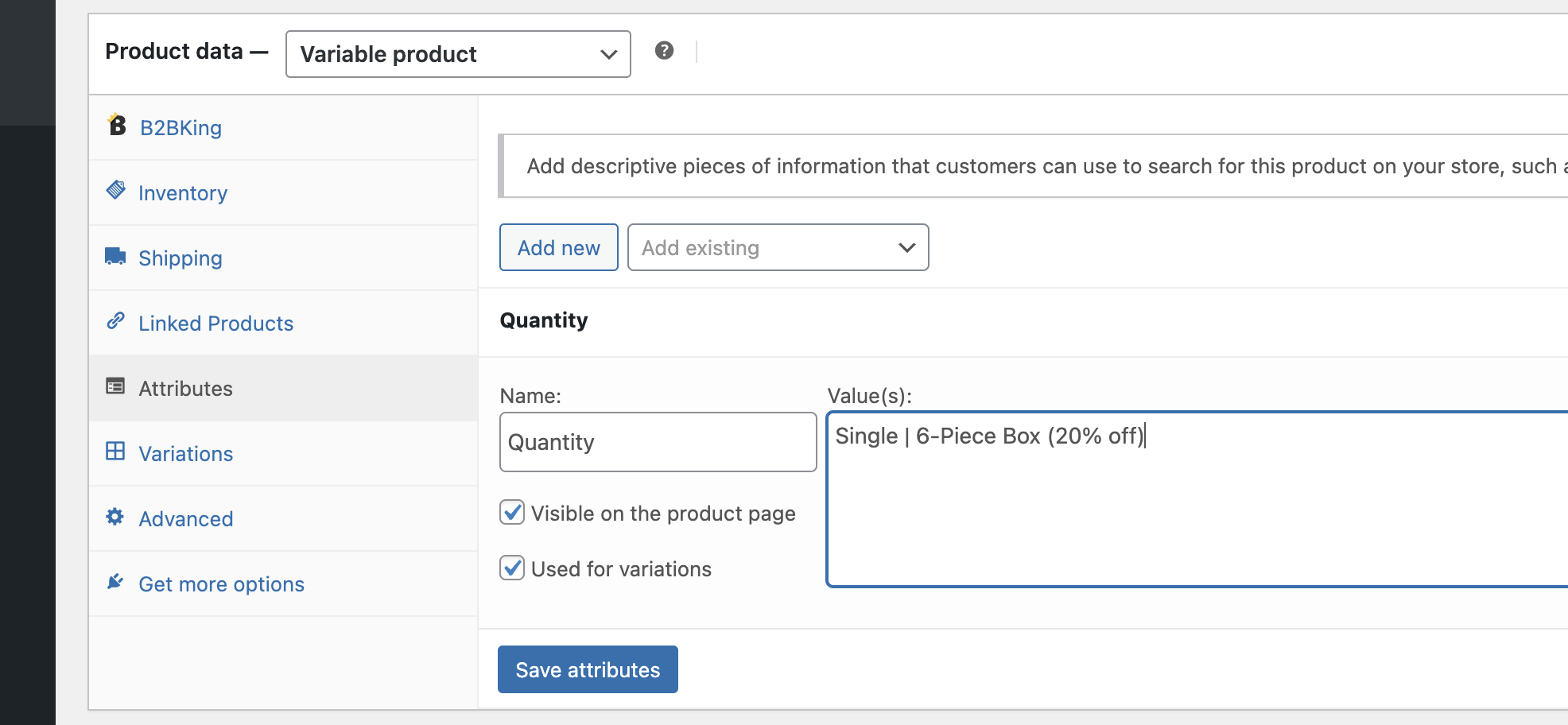Open the Get more options tab

(283, 584)
